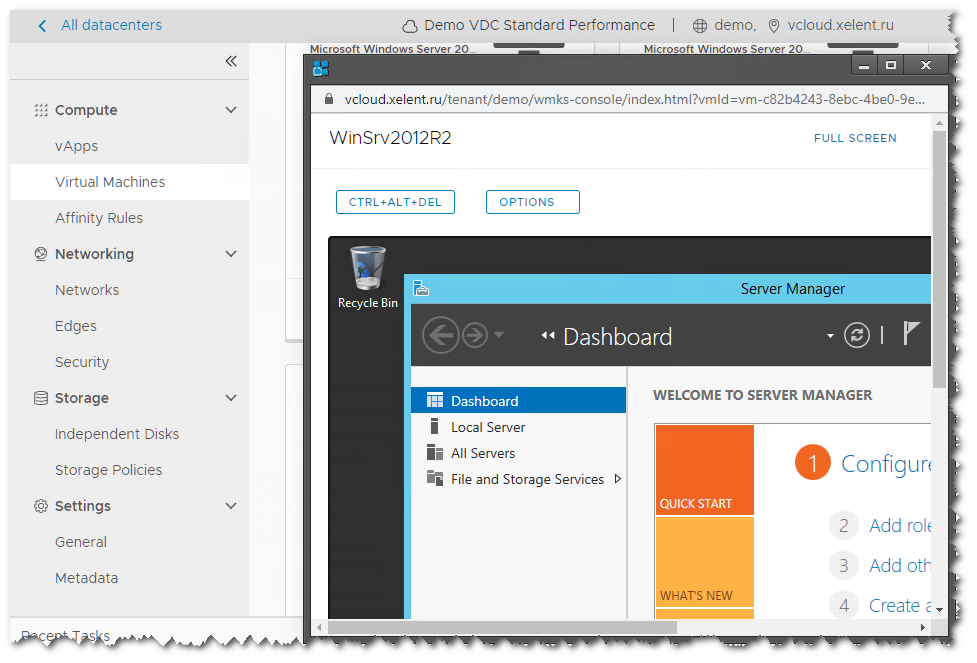Click the Storage database icon
Image resolution: width=977 pixels, height=663 pixels.
(41, 398)
